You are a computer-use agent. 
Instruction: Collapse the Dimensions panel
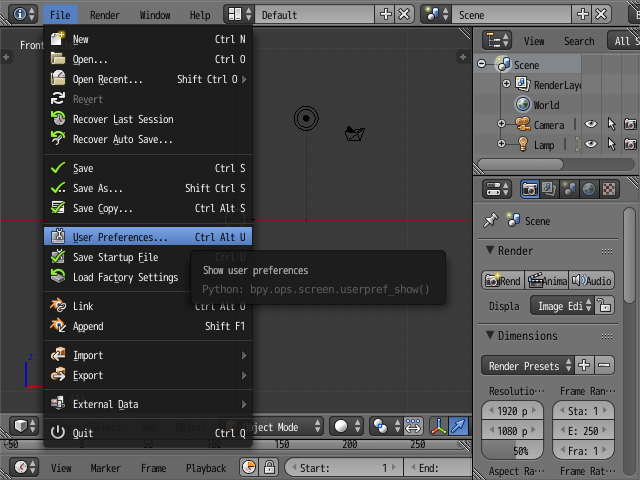[x=491, y=336]
